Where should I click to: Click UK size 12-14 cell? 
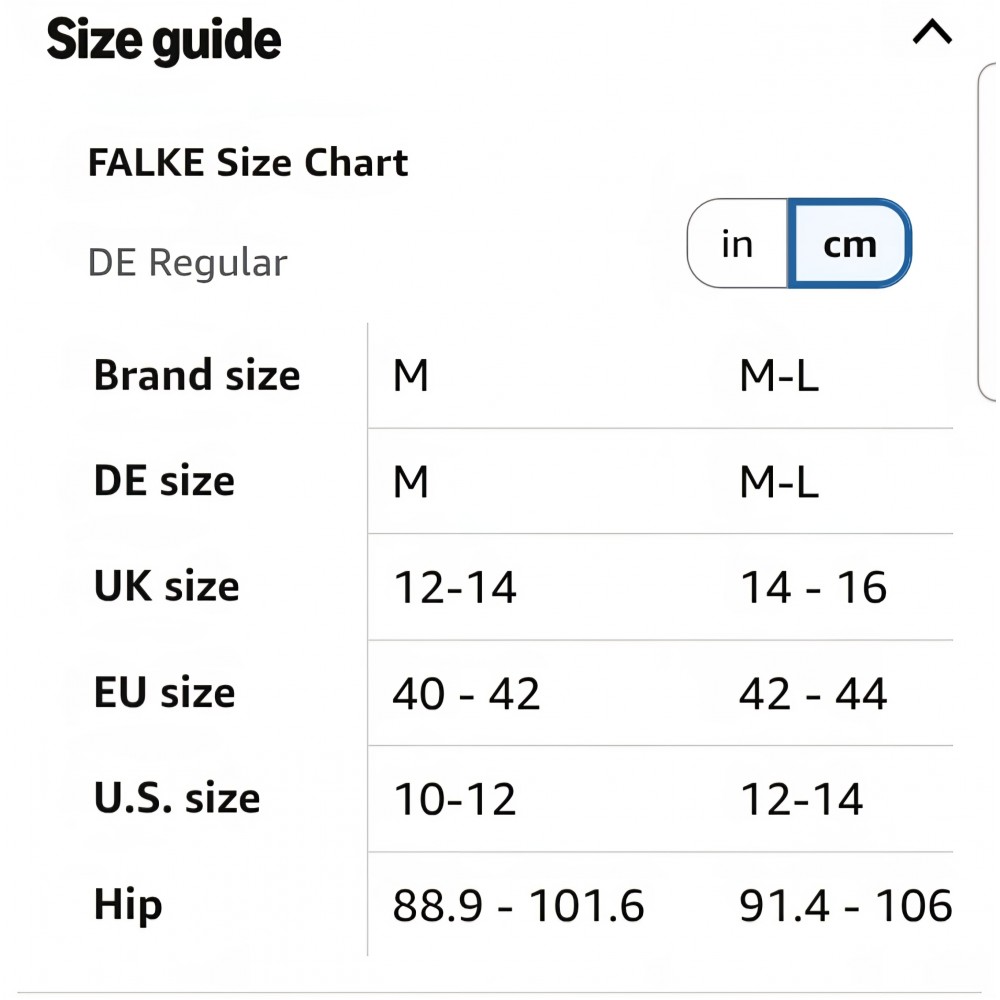(454, 588)
